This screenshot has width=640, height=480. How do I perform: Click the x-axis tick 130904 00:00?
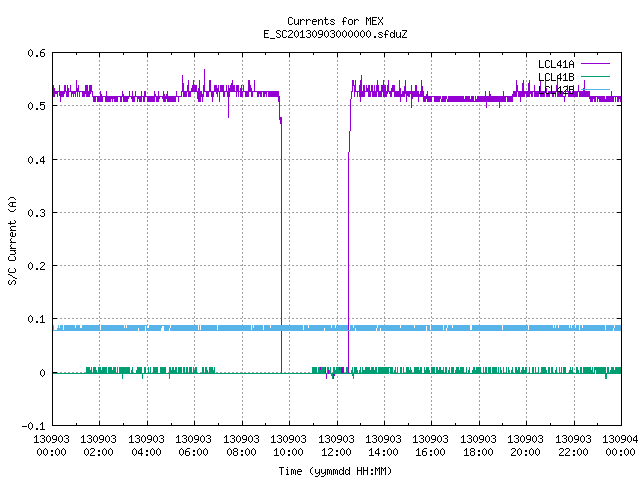pyautogui.click(x=620, y=446)
